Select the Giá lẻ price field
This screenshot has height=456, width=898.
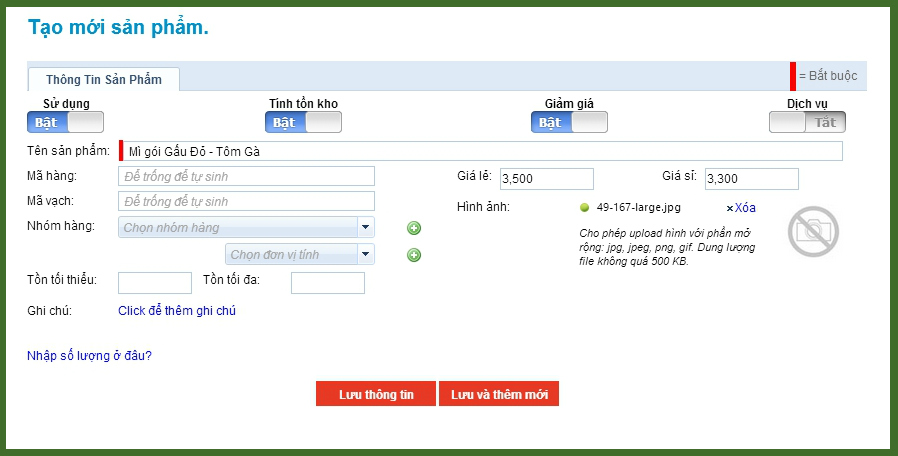pyautogui.click(x=546, y=179)
